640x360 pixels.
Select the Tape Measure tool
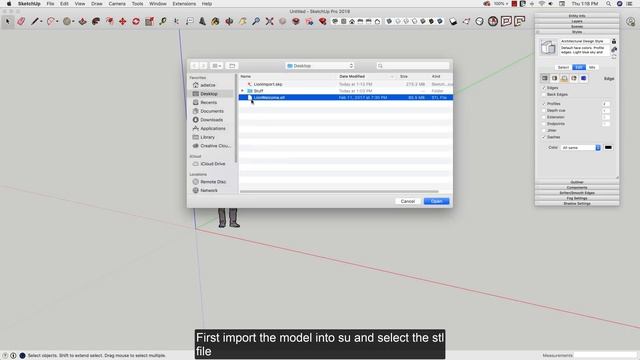163,21
